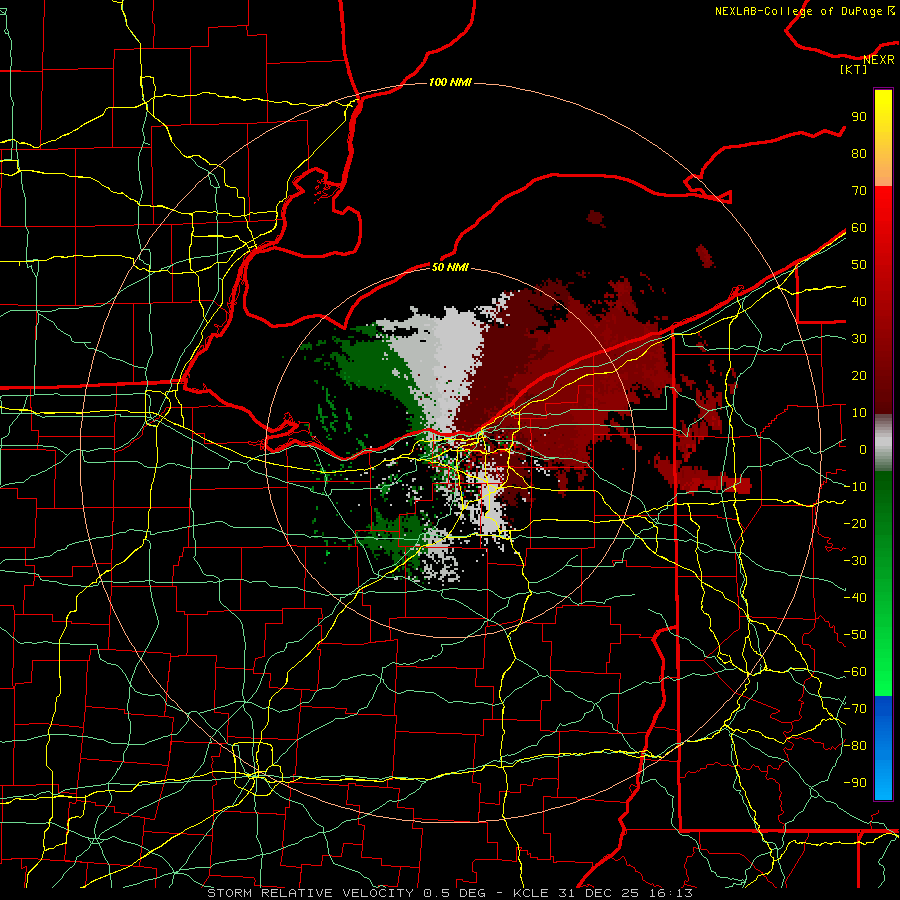Image resolution: width=900 pixels, height=900 pixels.
Task: Click the 100 NMI range ring label
Action: pyautogui.click(x=450, y=83)
